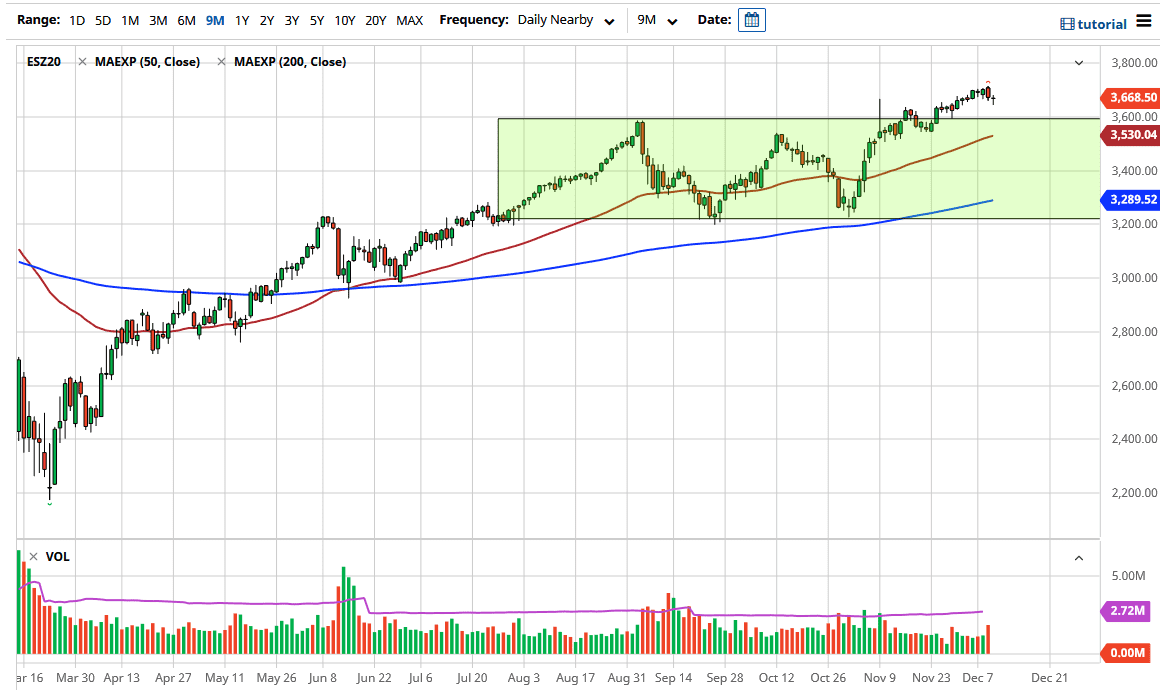Open the hamburger menu icon
The height and width of the screenshot is (696, 1160).
[x=1144, y=22]
